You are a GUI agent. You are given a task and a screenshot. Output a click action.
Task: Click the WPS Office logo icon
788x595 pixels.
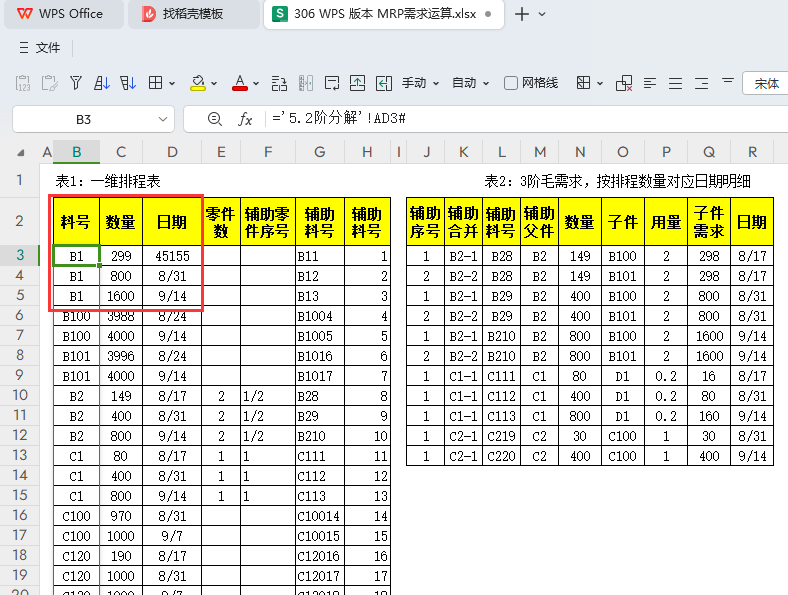click(x=25, y=14)
